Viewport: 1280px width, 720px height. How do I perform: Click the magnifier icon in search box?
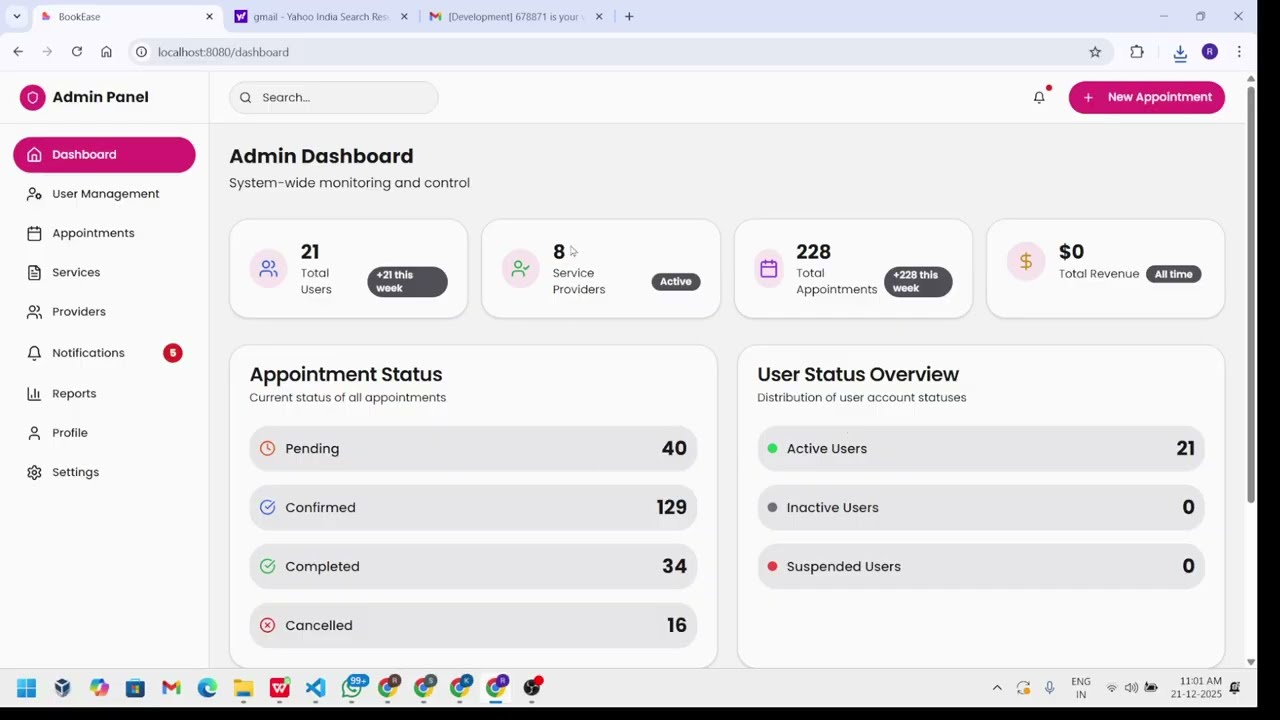[245, 97]
